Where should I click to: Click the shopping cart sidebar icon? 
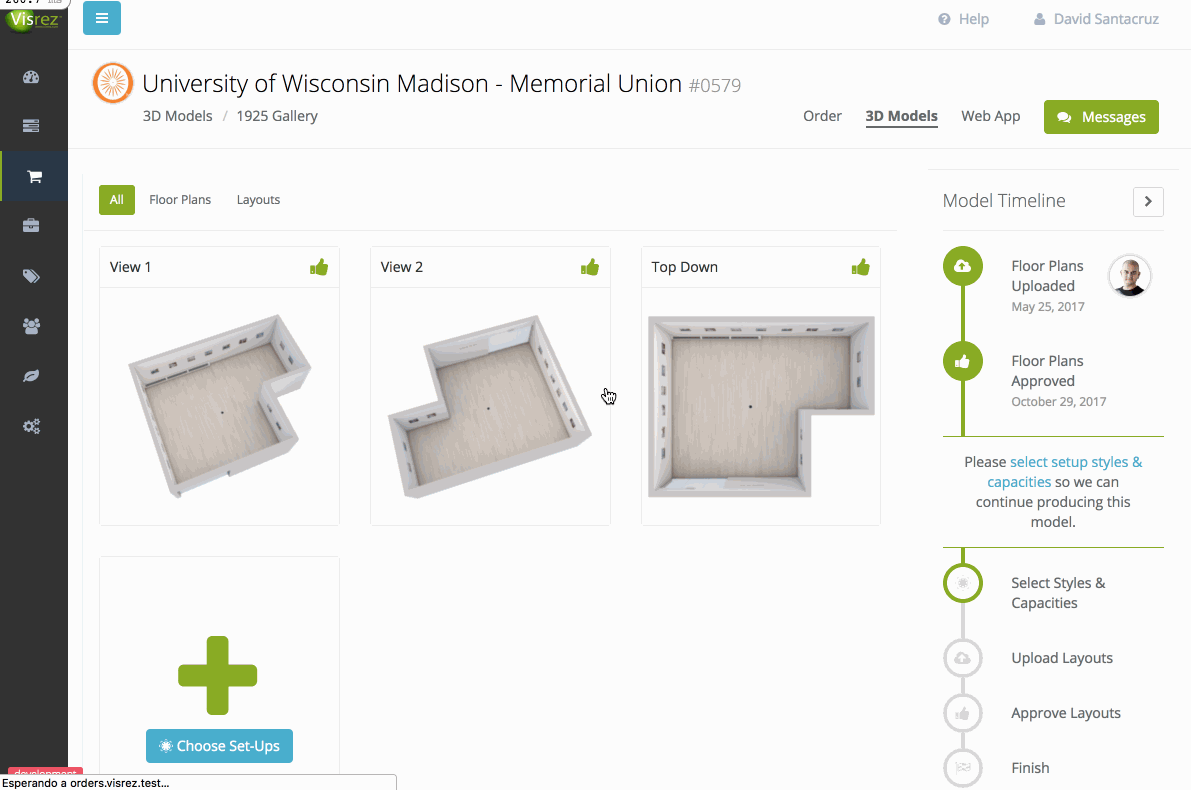[34, 176]
